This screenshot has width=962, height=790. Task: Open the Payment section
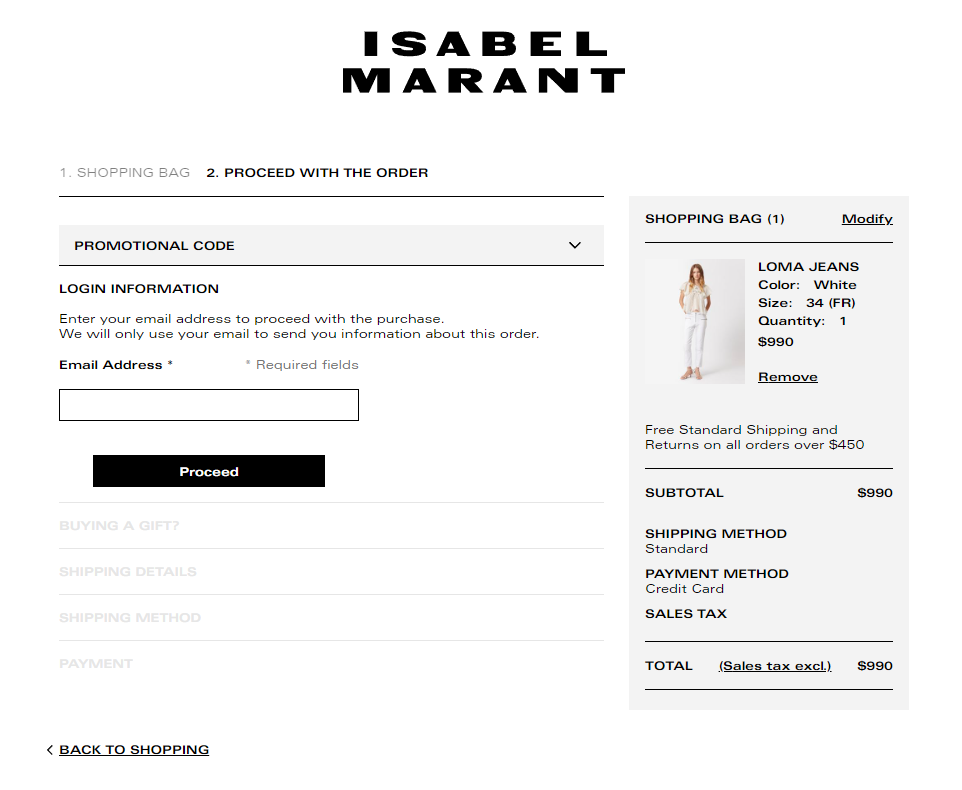(x=96, y=664)
